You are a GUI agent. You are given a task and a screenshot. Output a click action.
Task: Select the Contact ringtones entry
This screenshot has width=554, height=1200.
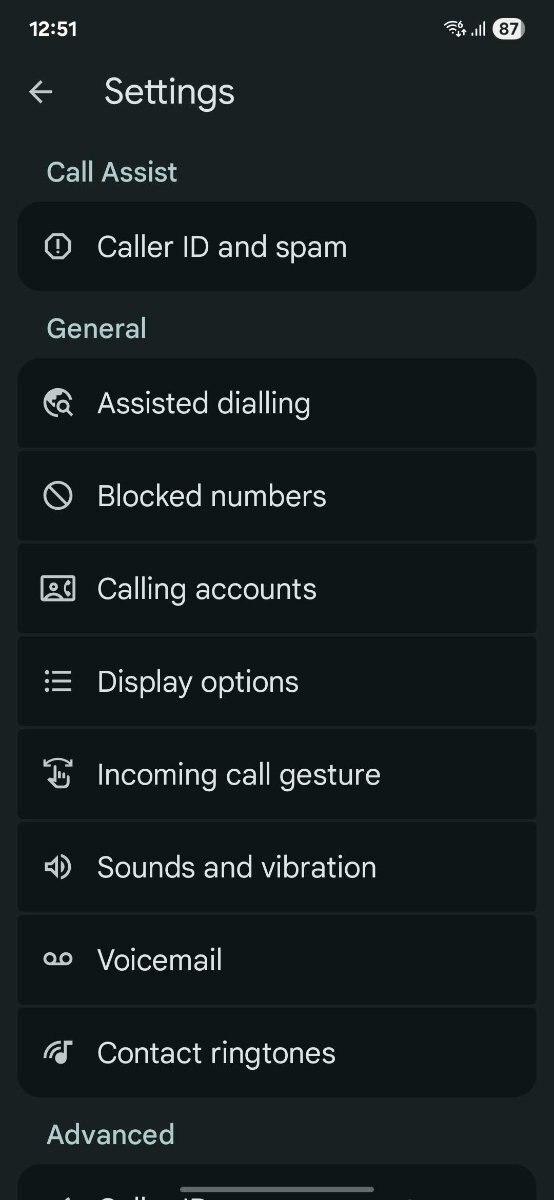pyautogui.click(x=277, y=1053)
